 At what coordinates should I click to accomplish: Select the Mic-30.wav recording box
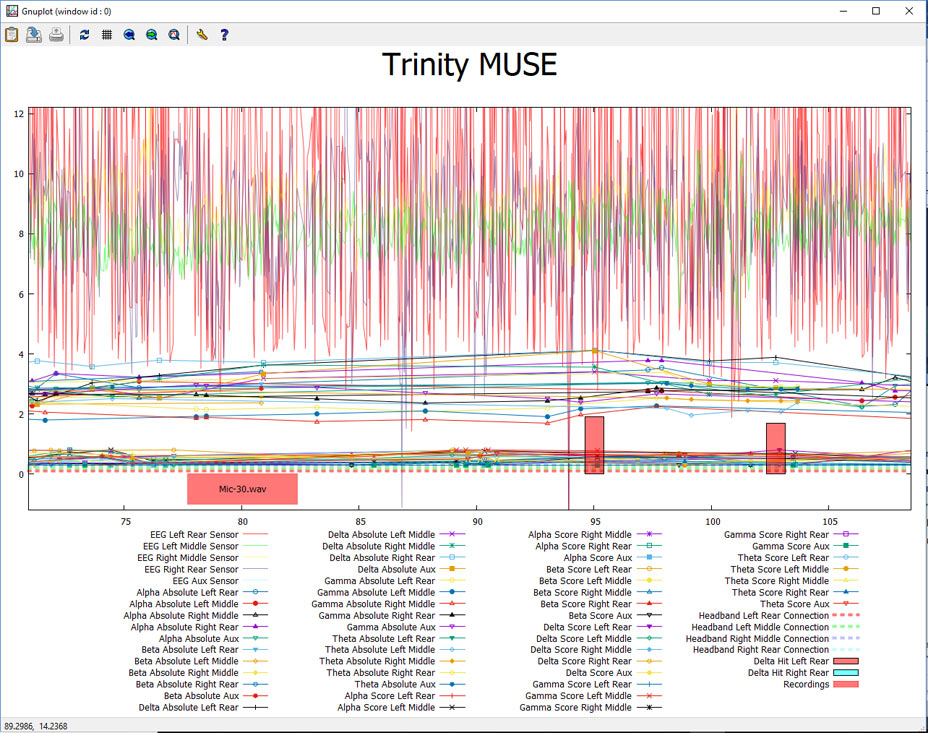[x=243, y=489]
